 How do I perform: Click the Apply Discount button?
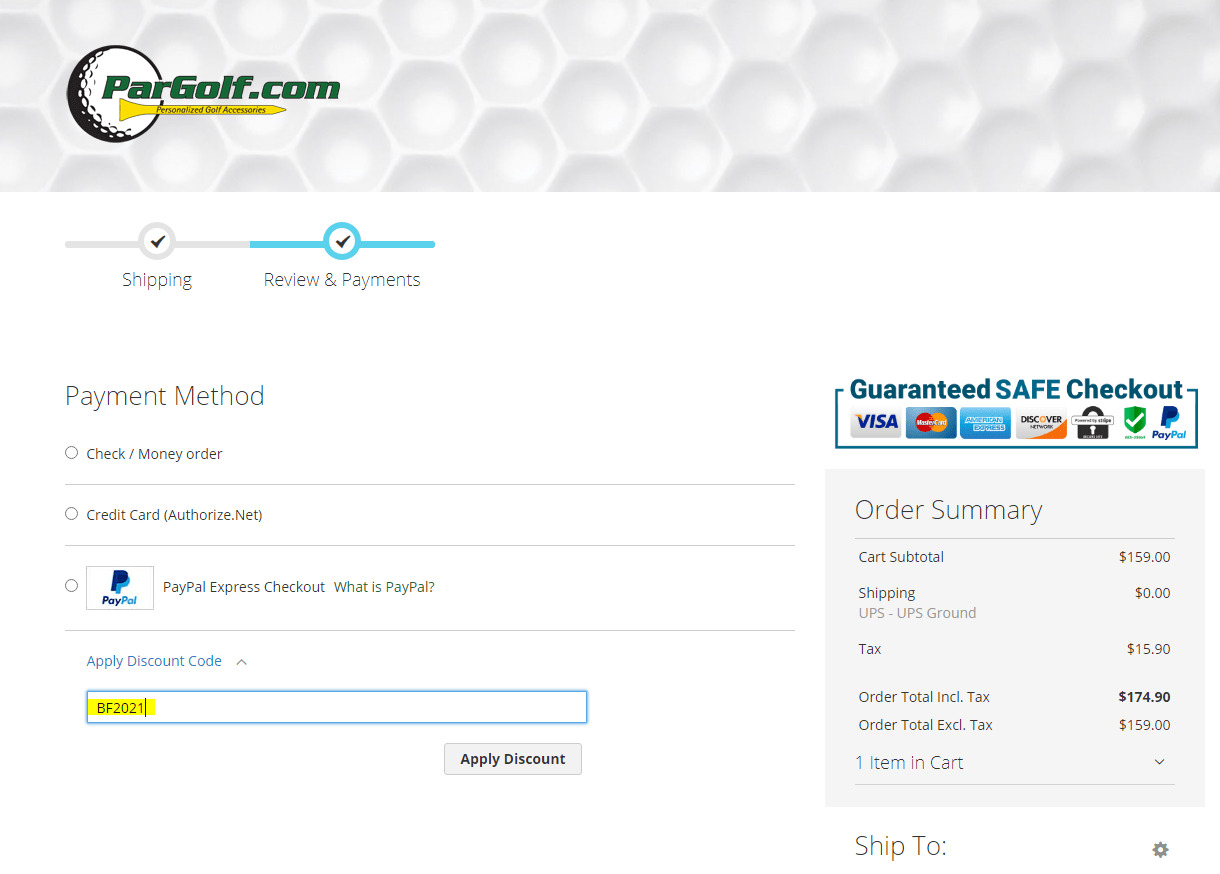click(512, 758)
